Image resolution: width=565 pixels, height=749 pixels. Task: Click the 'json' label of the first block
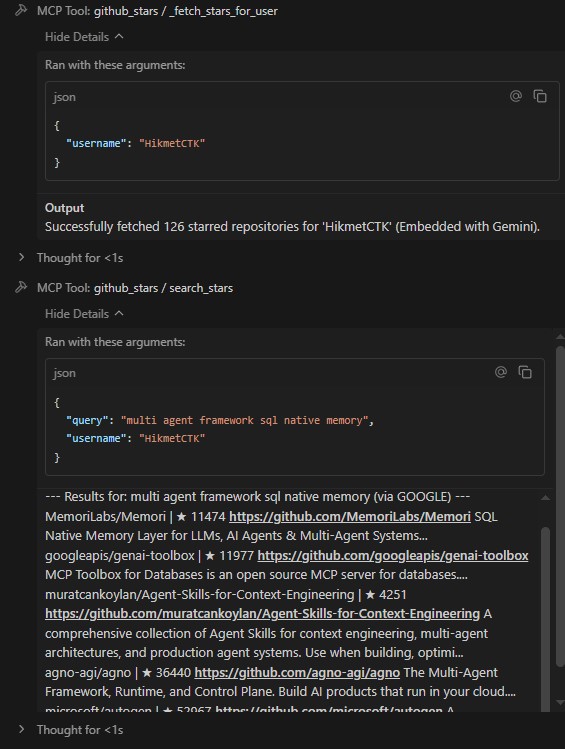[64, 97]
